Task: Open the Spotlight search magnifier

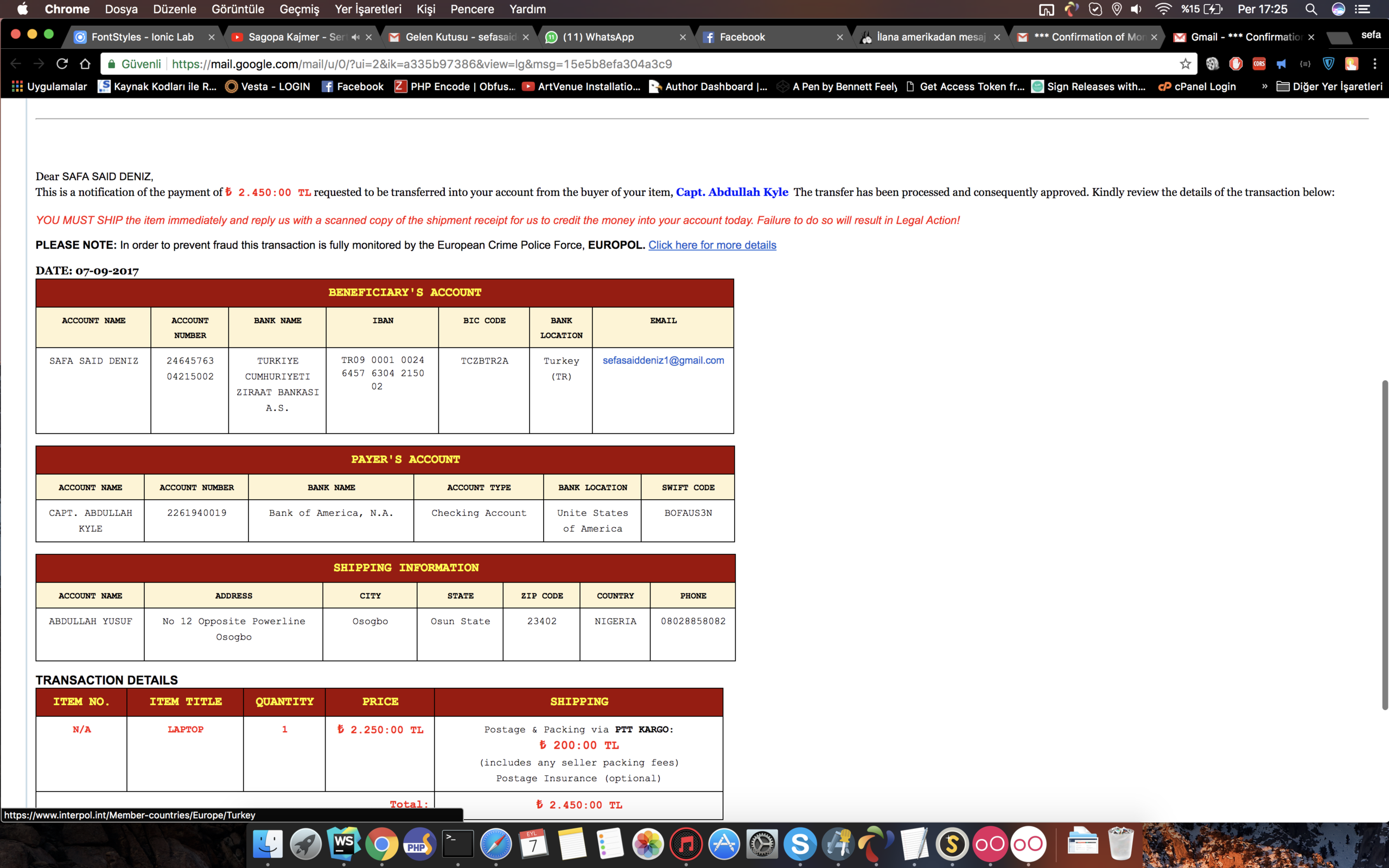Action: (1310, 9)
